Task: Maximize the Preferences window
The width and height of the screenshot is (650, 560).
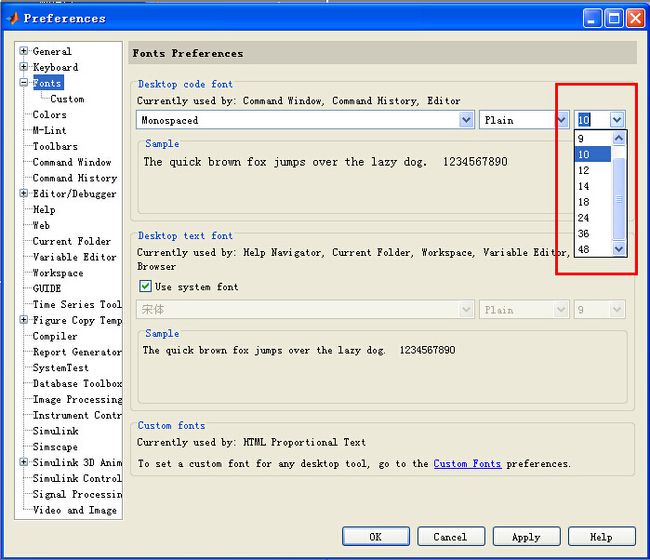Action: (614, 18)
